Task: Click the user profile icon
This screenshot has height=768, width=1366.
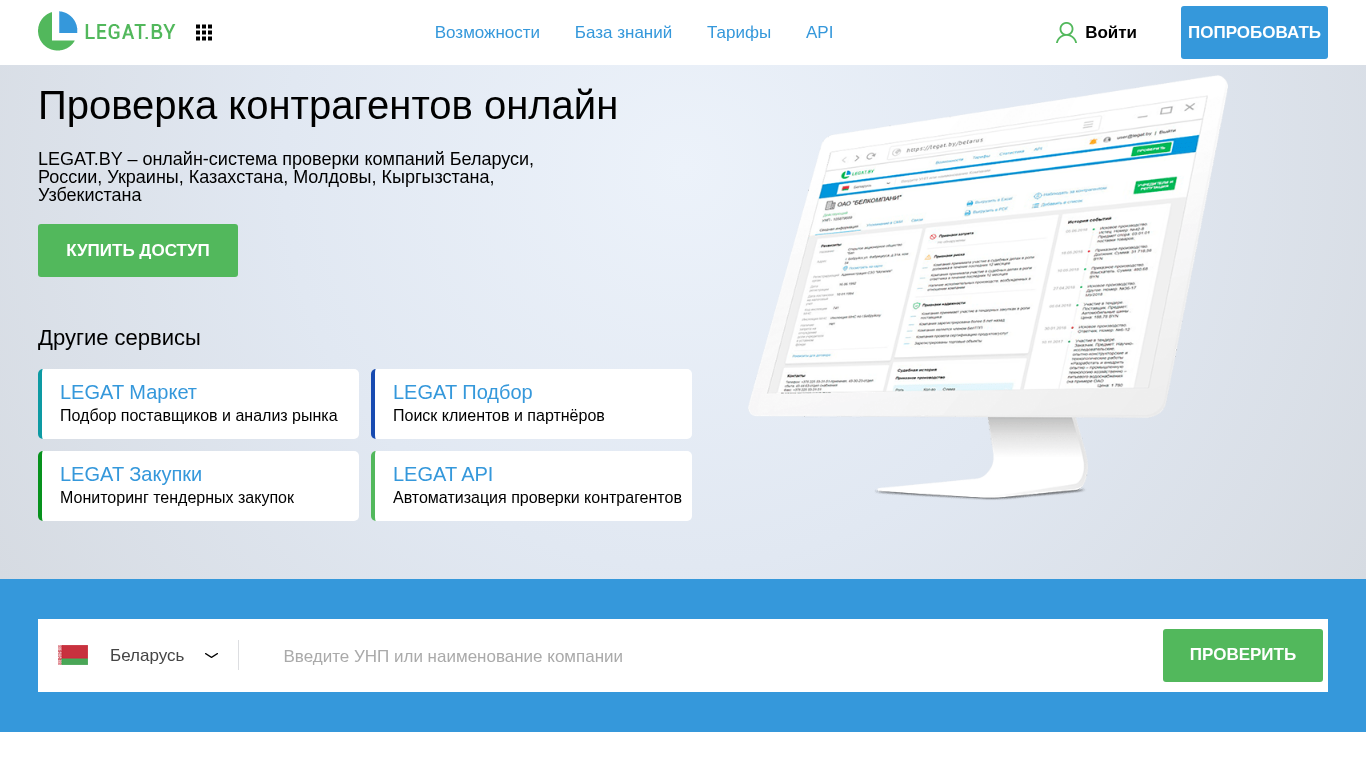Action: [1066, 33]
